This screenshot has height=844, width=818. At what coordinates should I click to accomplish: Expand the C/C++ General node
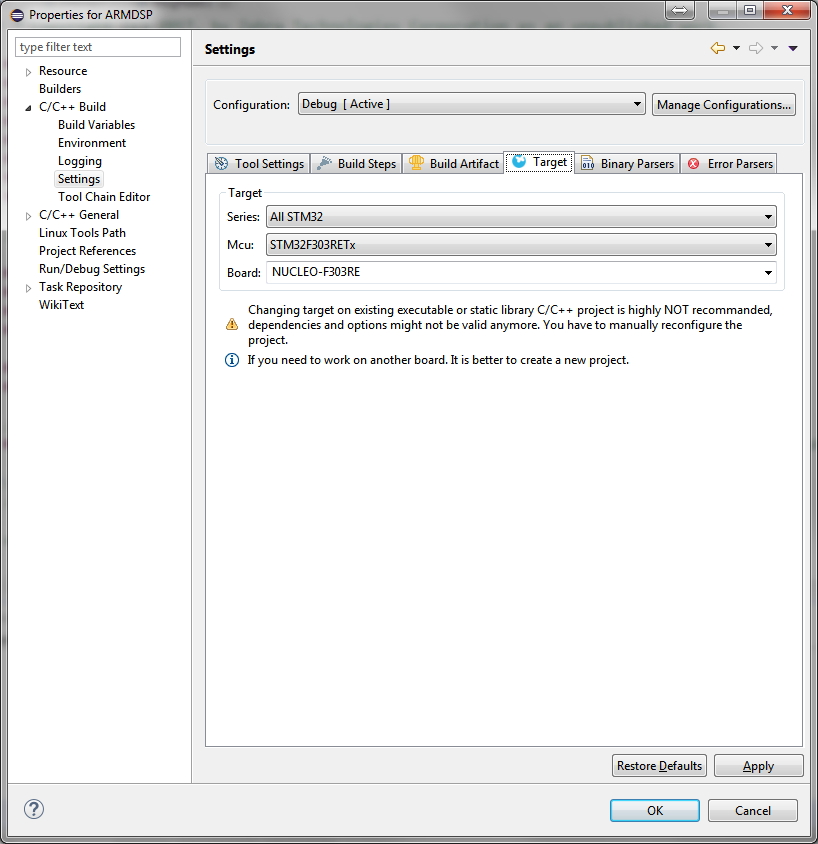28,216
